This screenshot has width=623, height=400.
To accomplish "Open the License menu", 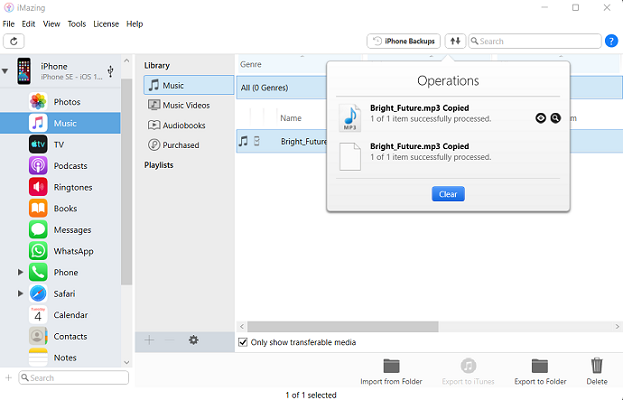I will point(106,23).
